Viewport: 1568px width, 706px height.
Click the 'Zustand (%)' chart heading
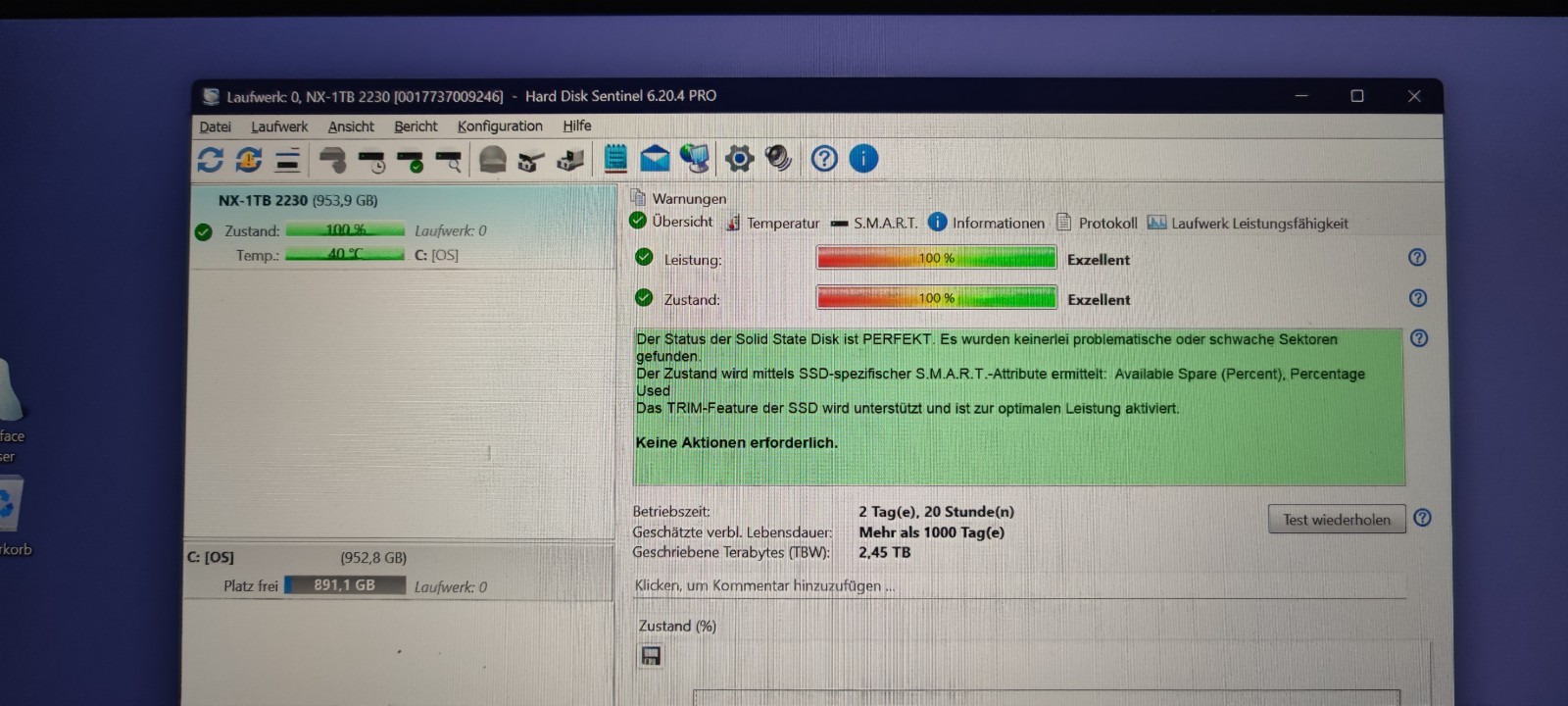click(x=677, y=626)
